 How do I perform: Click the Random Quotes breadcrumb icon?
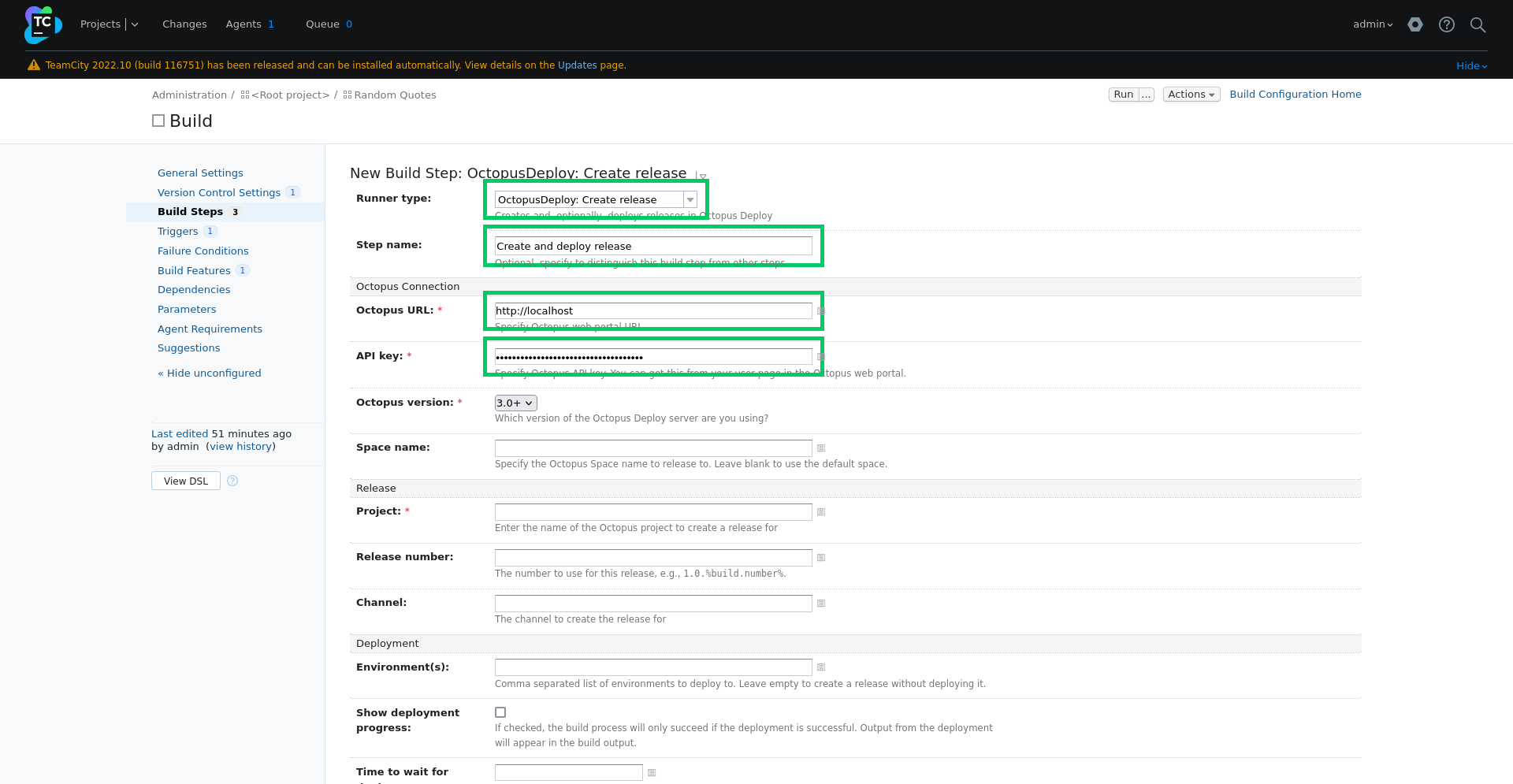348,95
